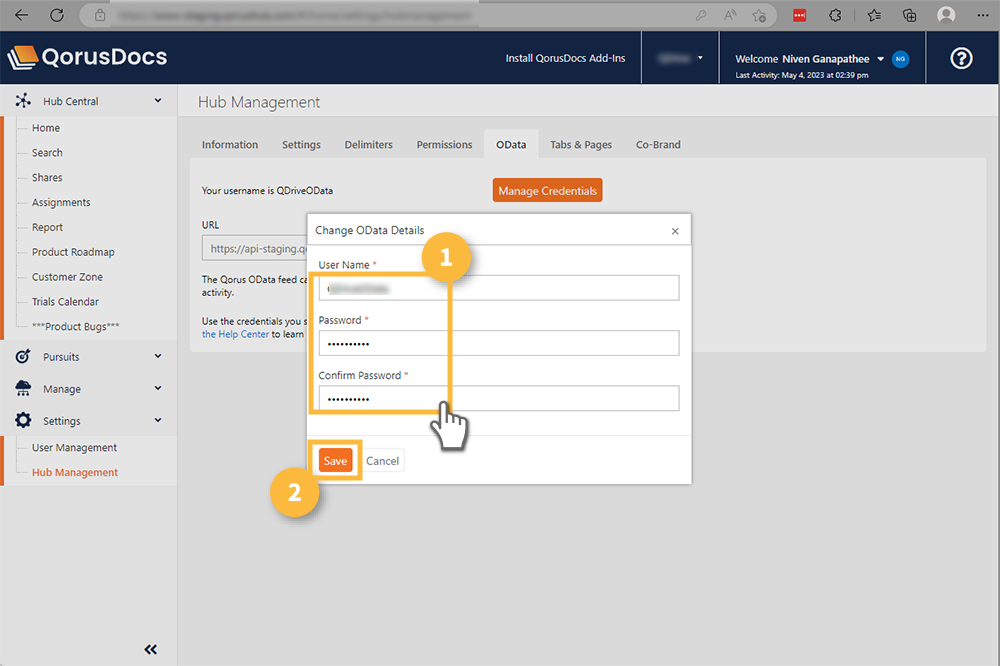Open browser collections icon
Viewport: 1000px width, 666px height.
tap(909, 15)
